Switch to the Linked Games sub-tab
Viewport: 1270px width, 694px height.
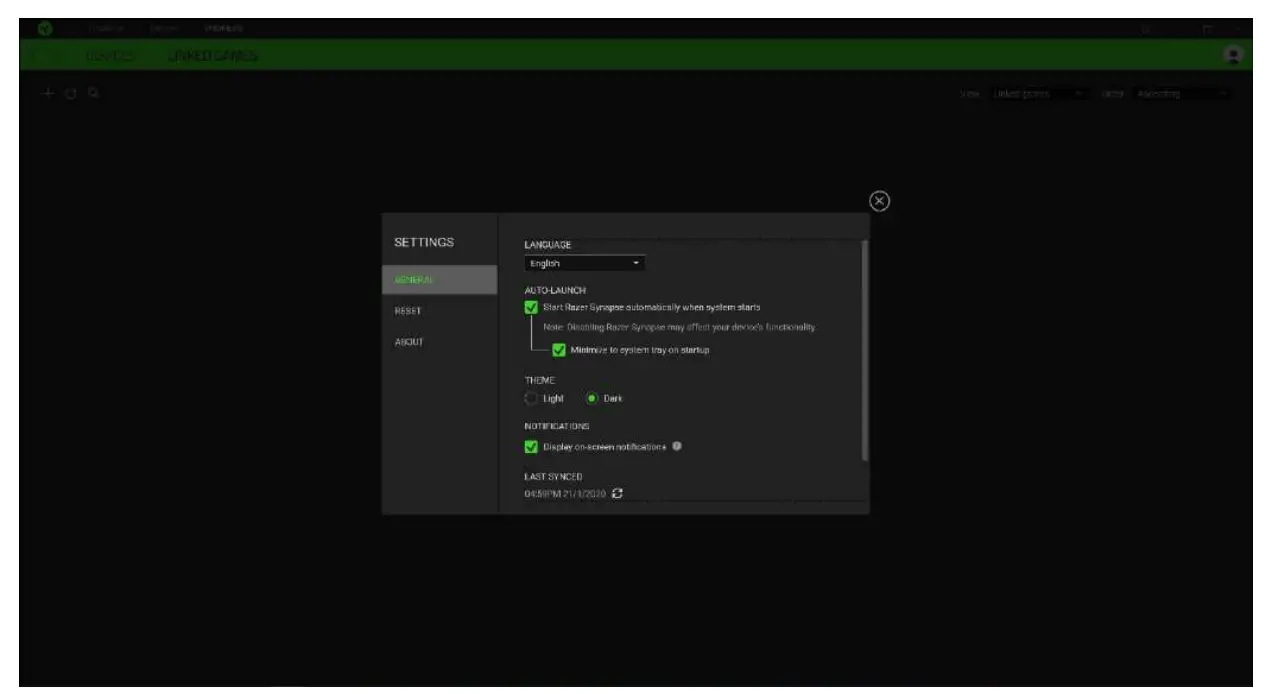pos(211,56)
